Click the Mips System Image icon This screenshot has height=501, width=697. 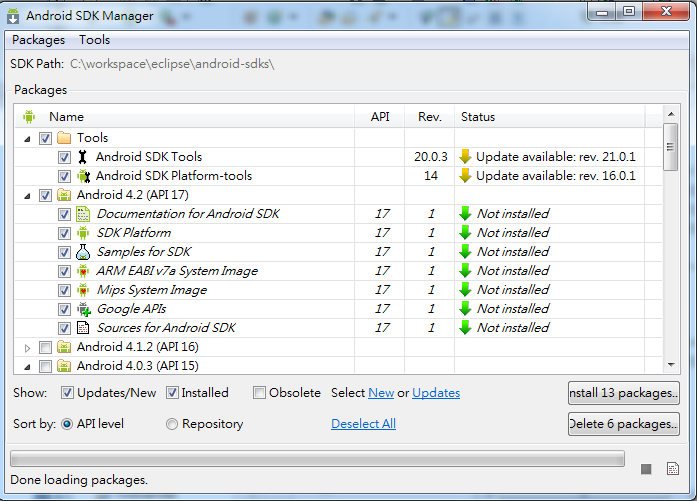[83, 290]
